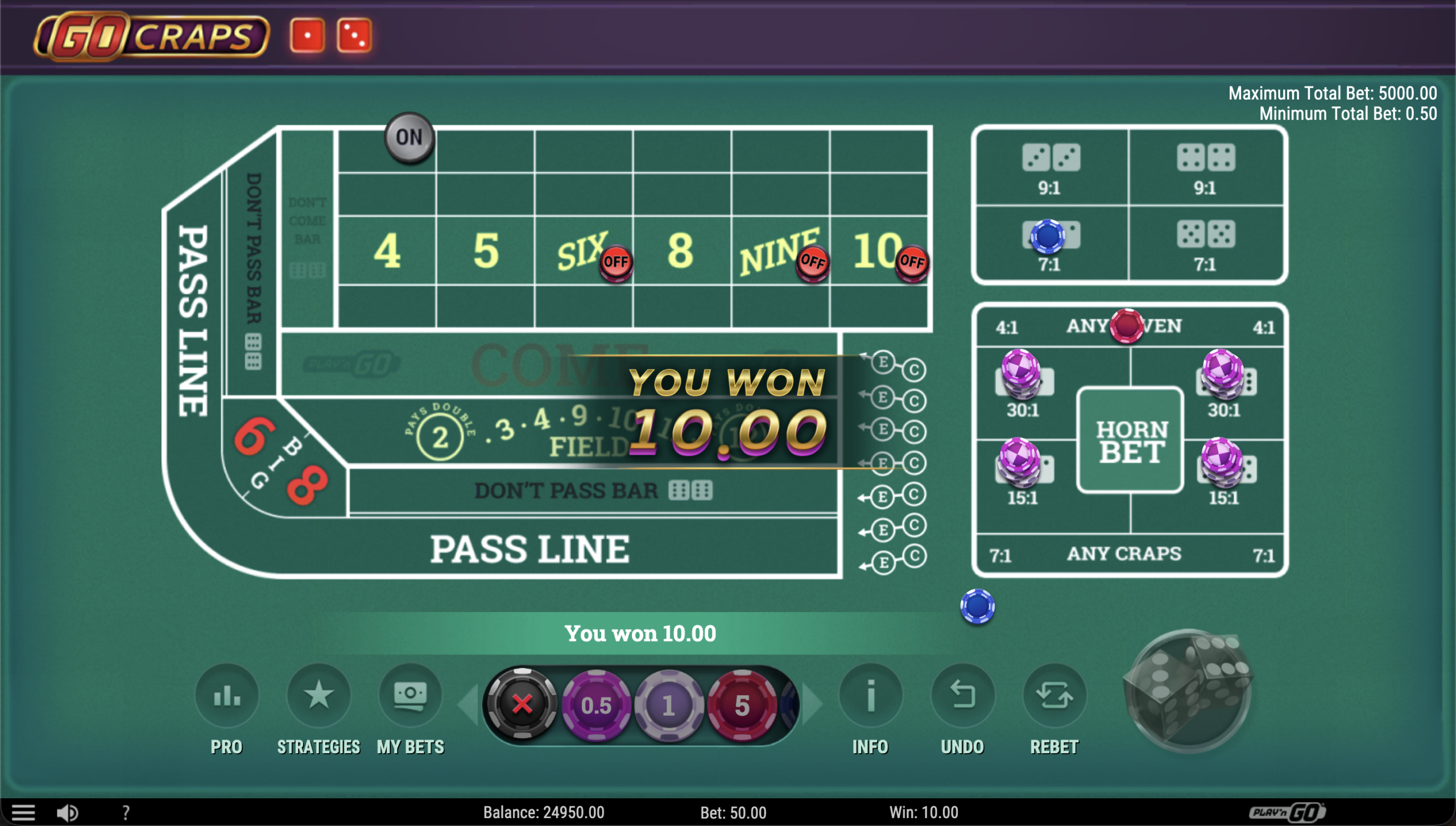Open the PRO statistics panel

click(x=226, y=695)
